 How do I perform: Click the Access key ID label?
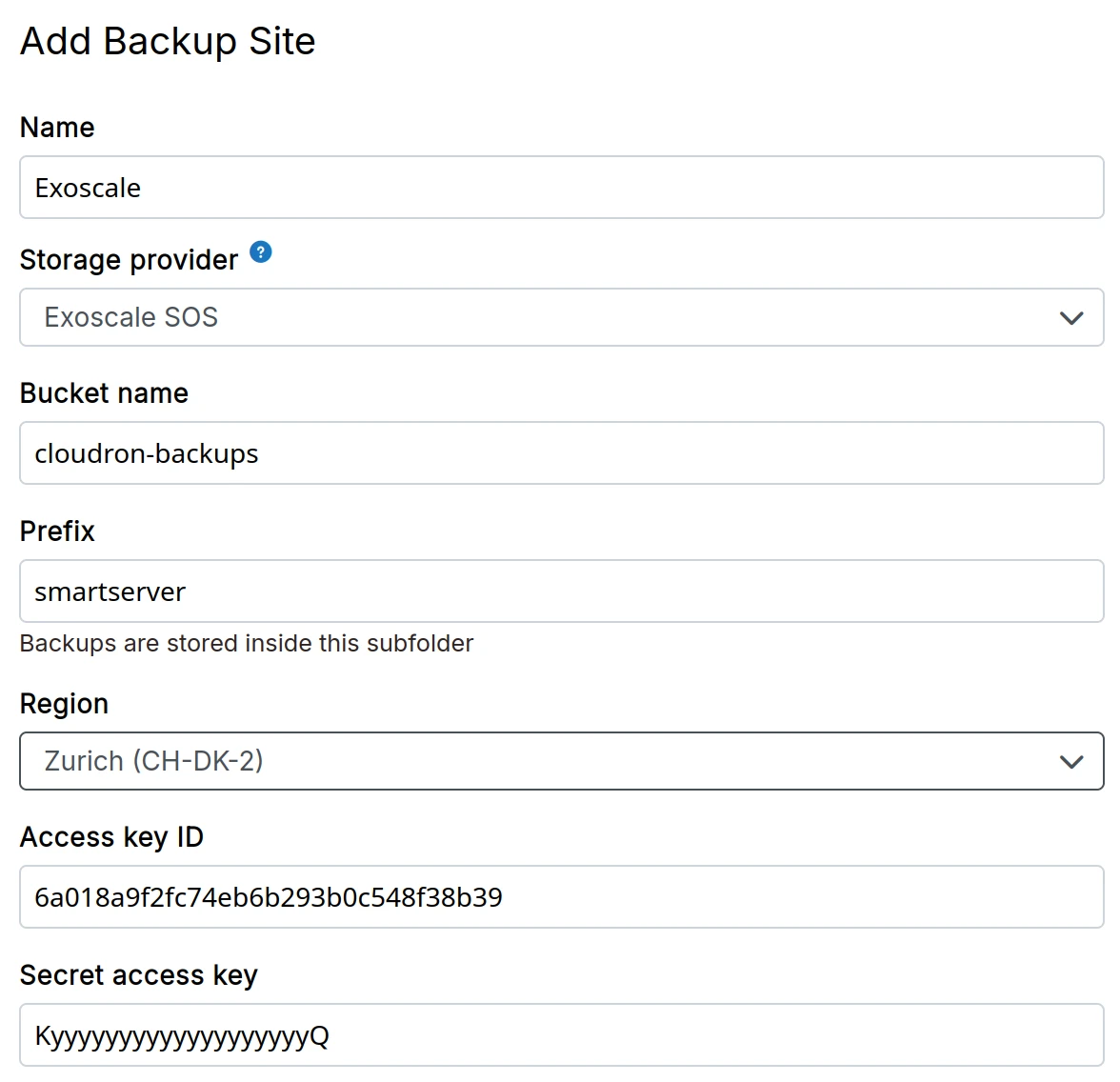(111, 837)
